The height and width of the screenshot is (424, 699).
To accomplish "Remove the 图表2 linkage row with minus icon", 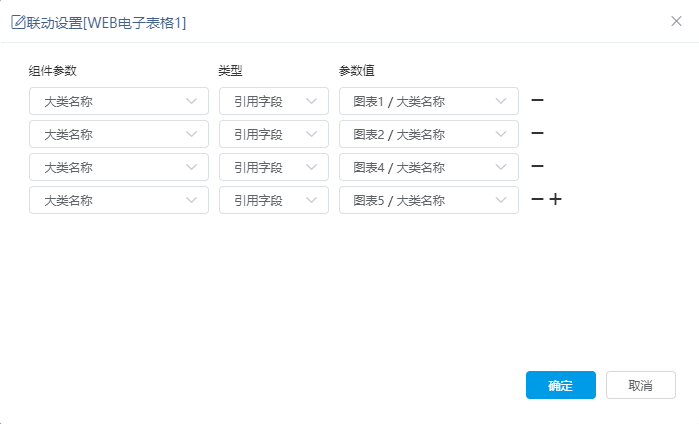I will (537, 133).
